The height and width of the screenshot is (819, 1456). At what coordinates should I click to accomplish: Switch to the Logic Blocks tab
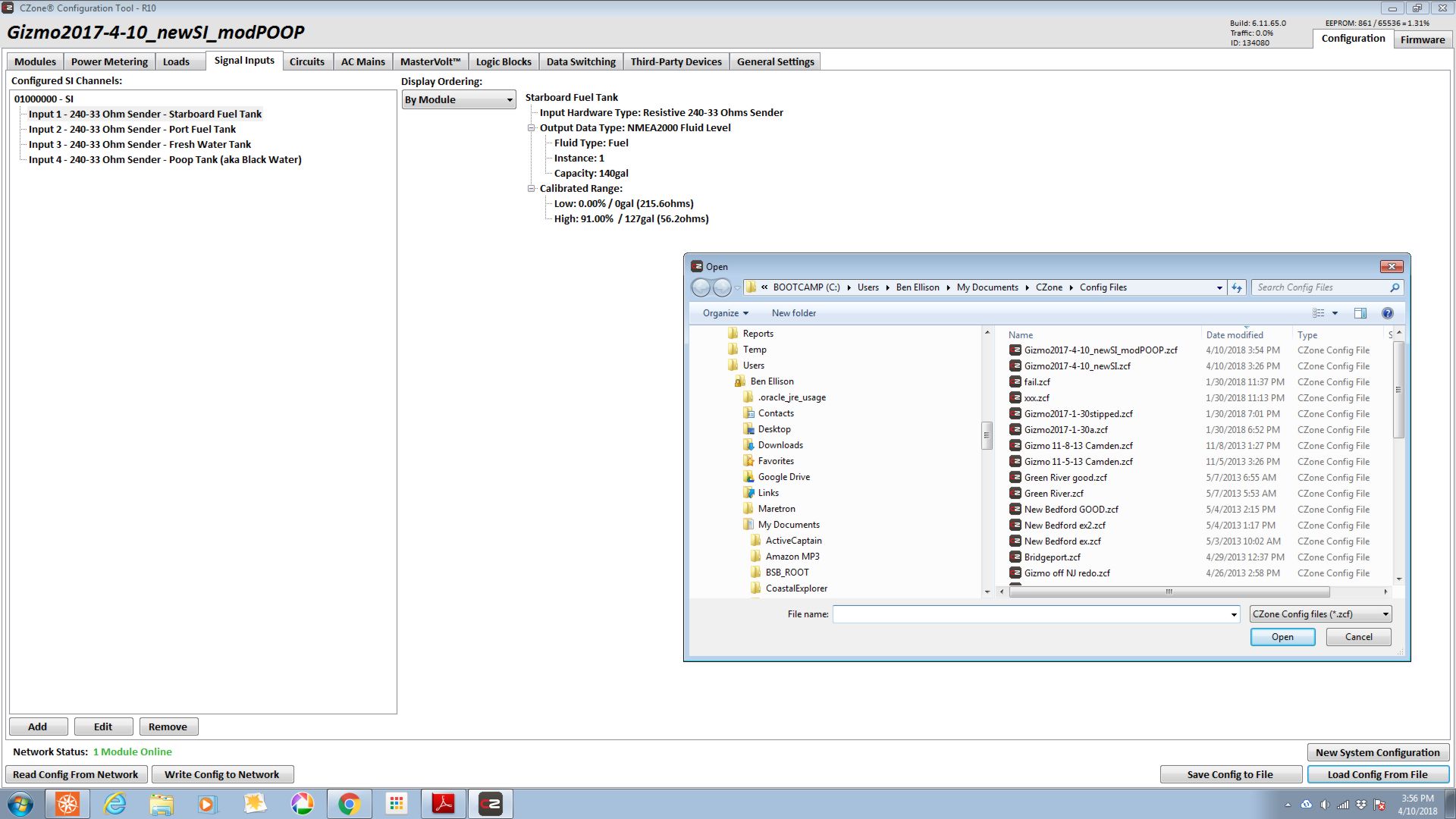coord(503,62)
